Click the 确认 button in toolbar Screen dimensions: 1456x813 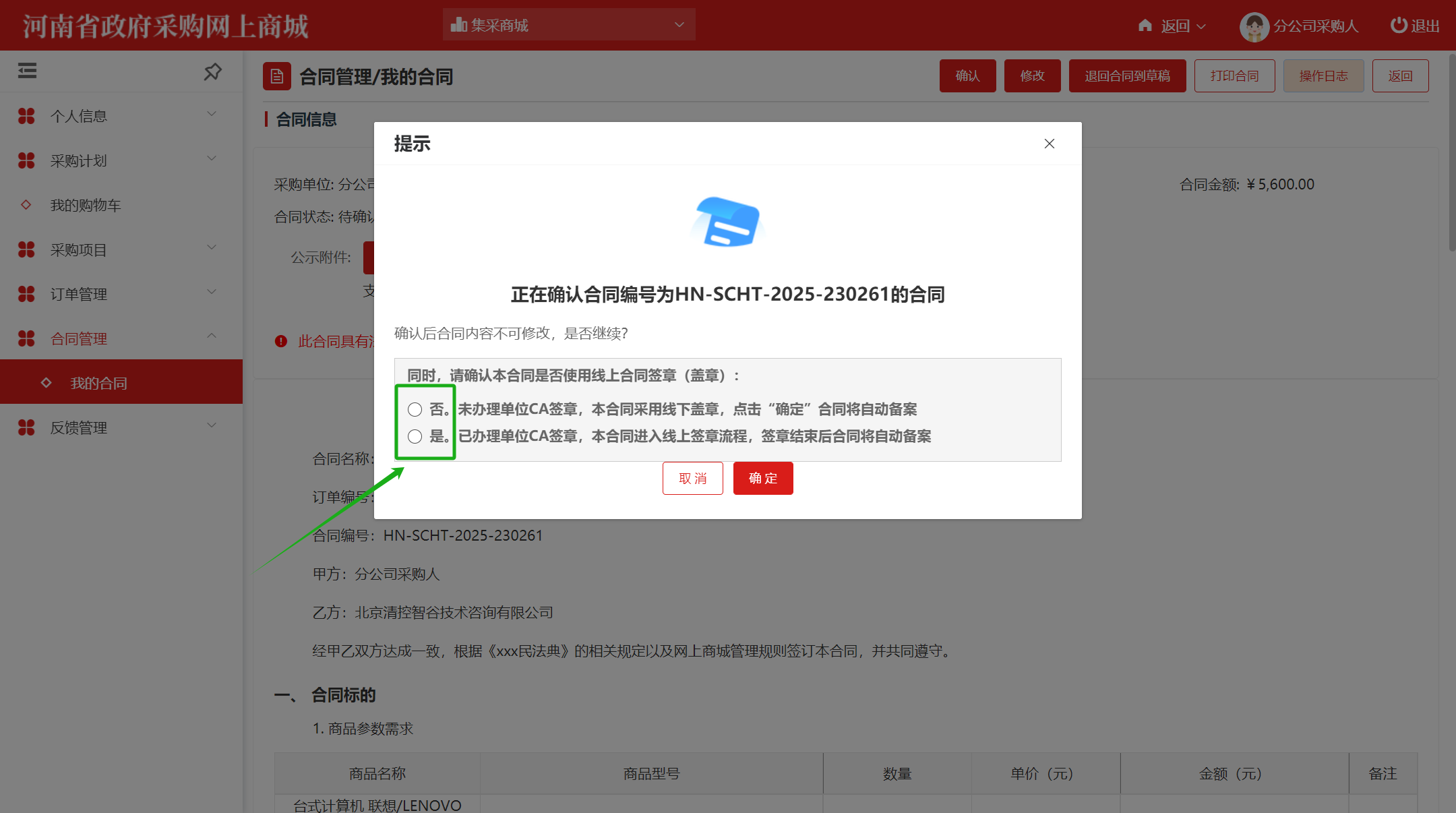click(x=967, y=76)
